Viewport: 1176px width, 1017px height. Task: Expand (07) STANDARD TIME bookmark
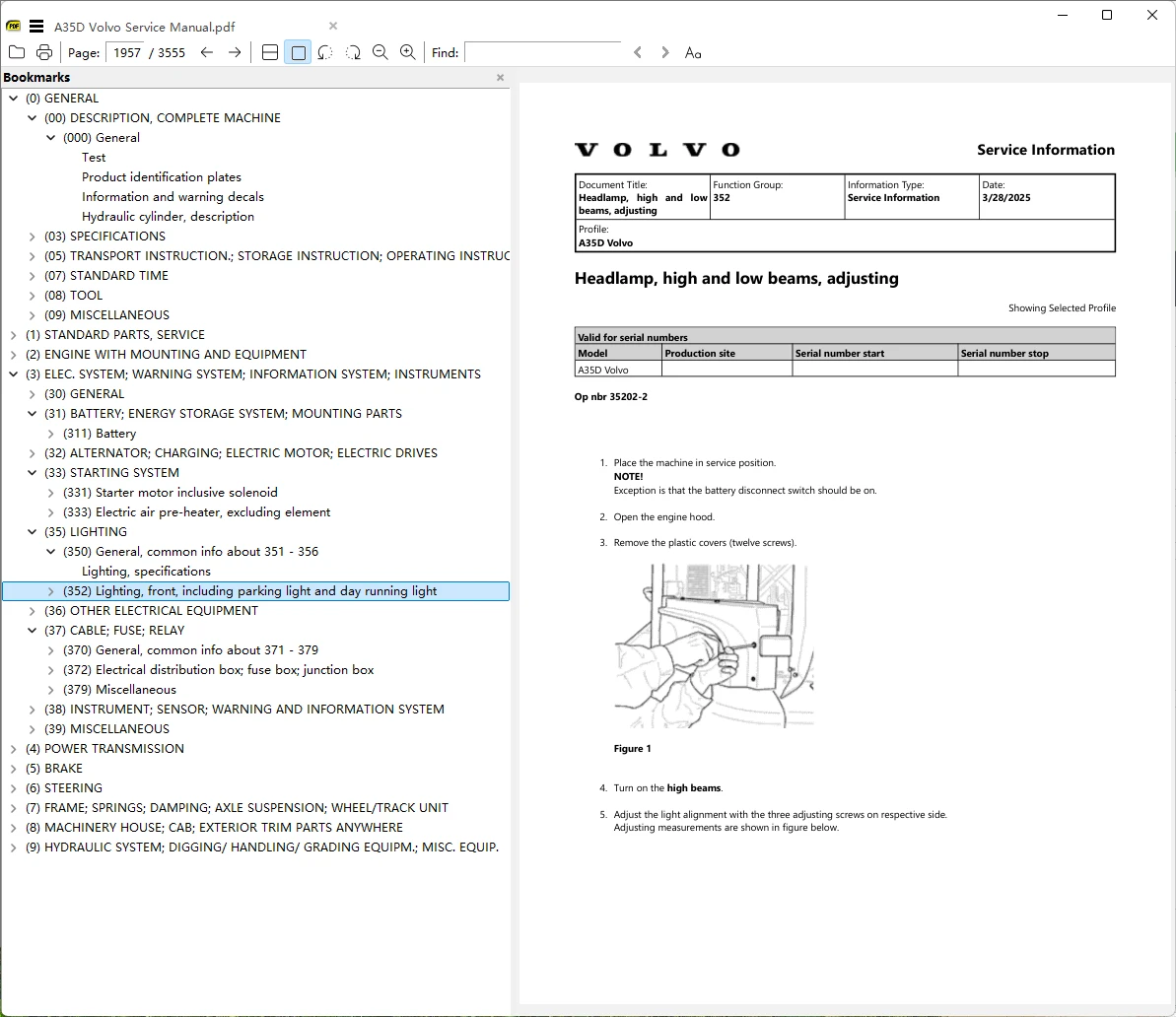click(33, 275)
